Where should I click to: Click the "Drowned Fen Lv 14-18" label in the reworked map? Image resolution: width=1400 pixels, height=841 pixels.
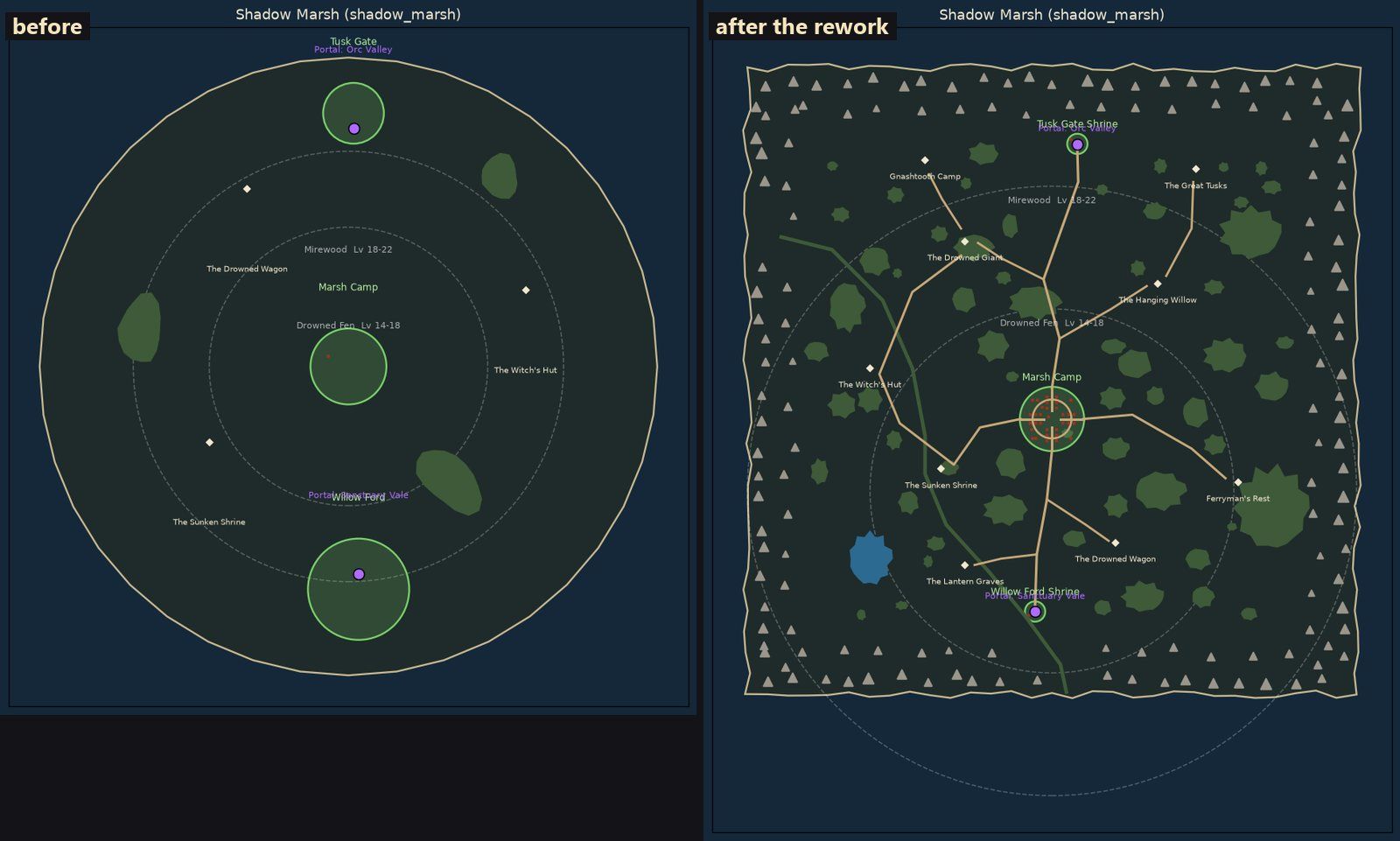click(x=1052, y=323)
